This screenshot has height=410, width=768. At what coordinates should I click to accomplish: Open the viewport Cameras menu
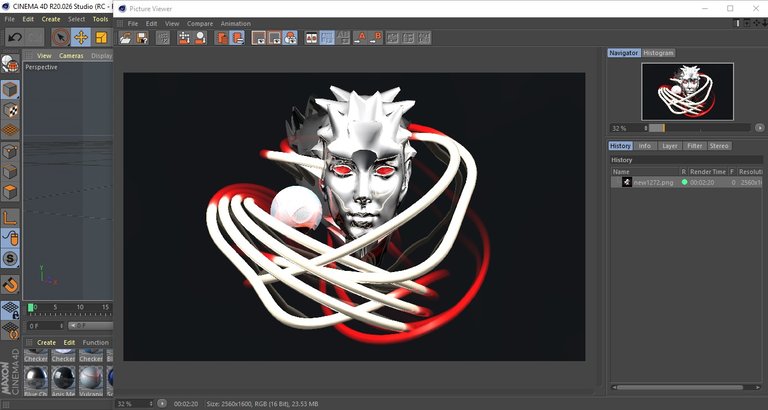coord(72,56)
